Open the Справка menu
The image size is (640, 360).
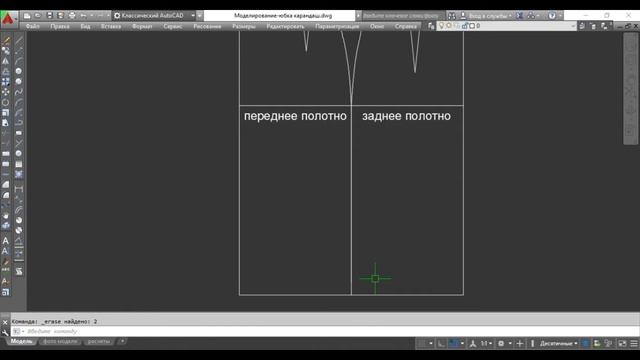pyautogui.click(x=405, y=26)
